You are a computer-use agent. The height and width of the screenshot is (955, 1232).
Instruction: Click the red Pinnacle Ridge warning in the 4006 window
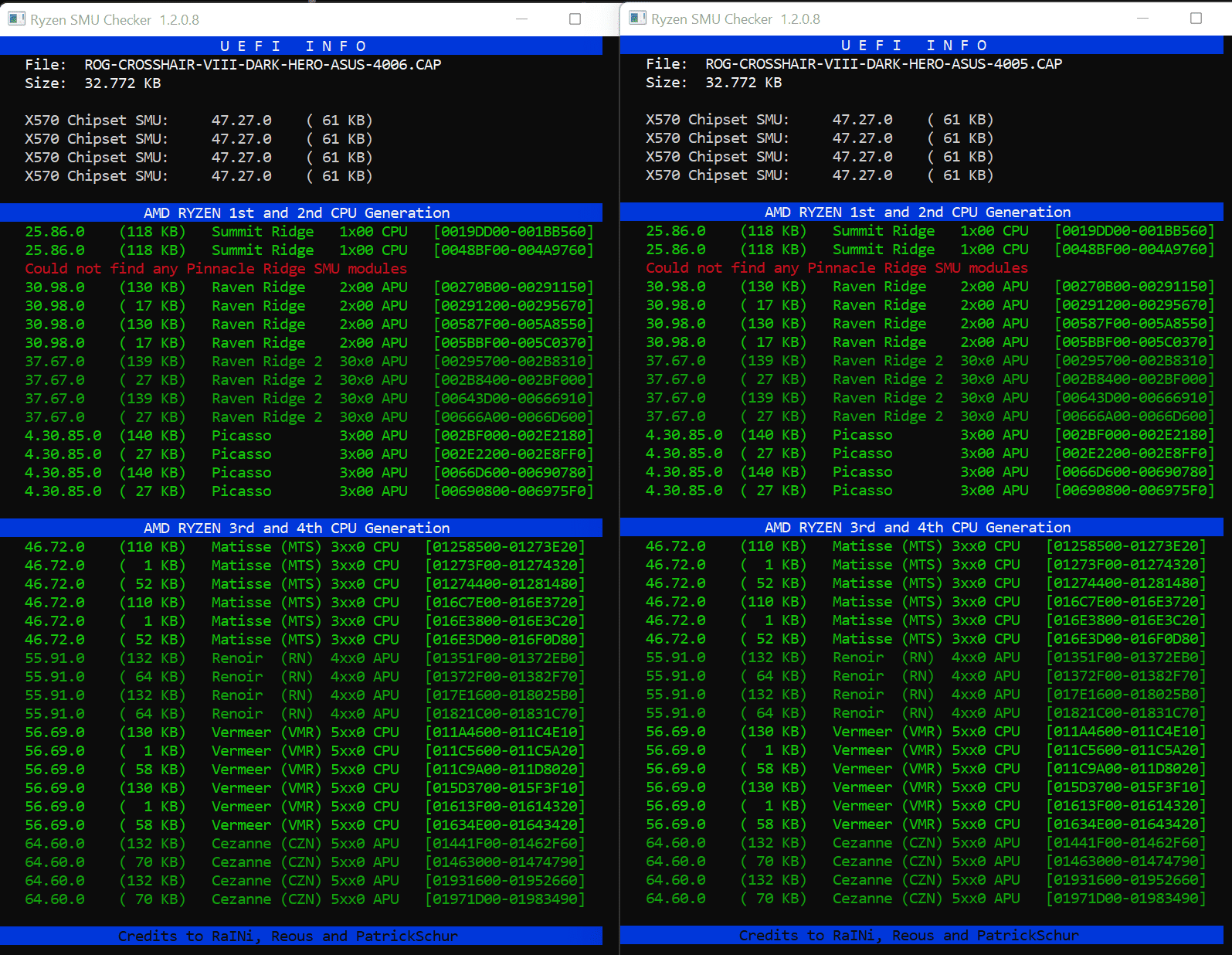[x=216, y=269]
